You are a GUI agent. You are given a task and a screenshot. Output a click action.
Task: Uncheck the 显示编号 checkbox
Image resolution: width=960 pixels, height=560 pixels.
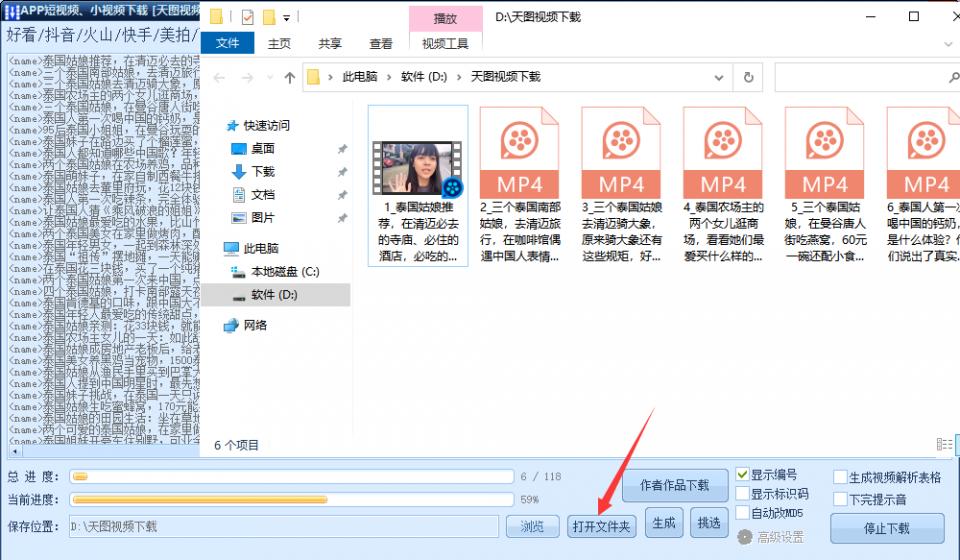[743, 474]
